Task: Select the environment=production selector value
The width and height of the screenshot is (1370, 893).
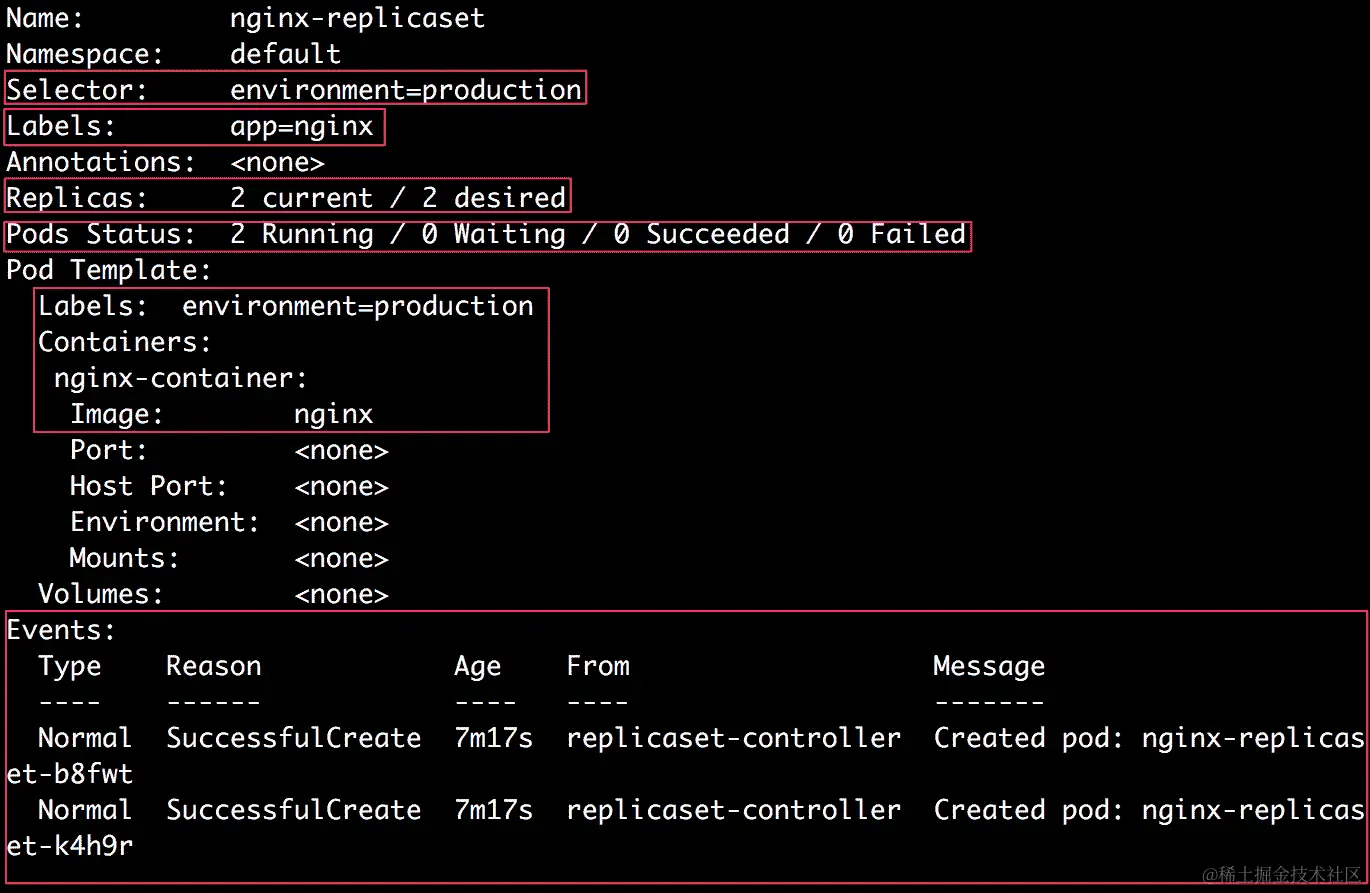Action: [406, 89]
